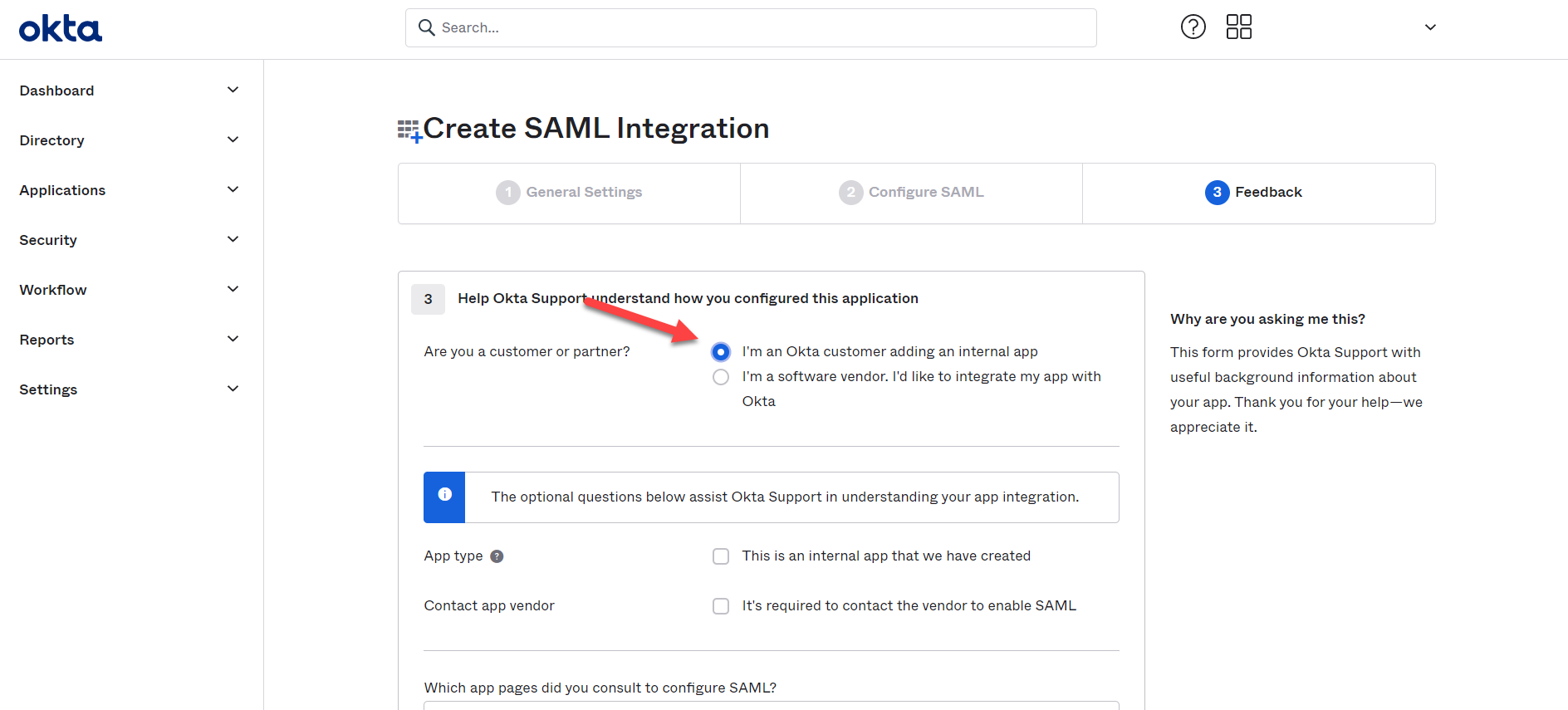
Task: Open the help question mark icon
Action: (x=1193, y=27)
